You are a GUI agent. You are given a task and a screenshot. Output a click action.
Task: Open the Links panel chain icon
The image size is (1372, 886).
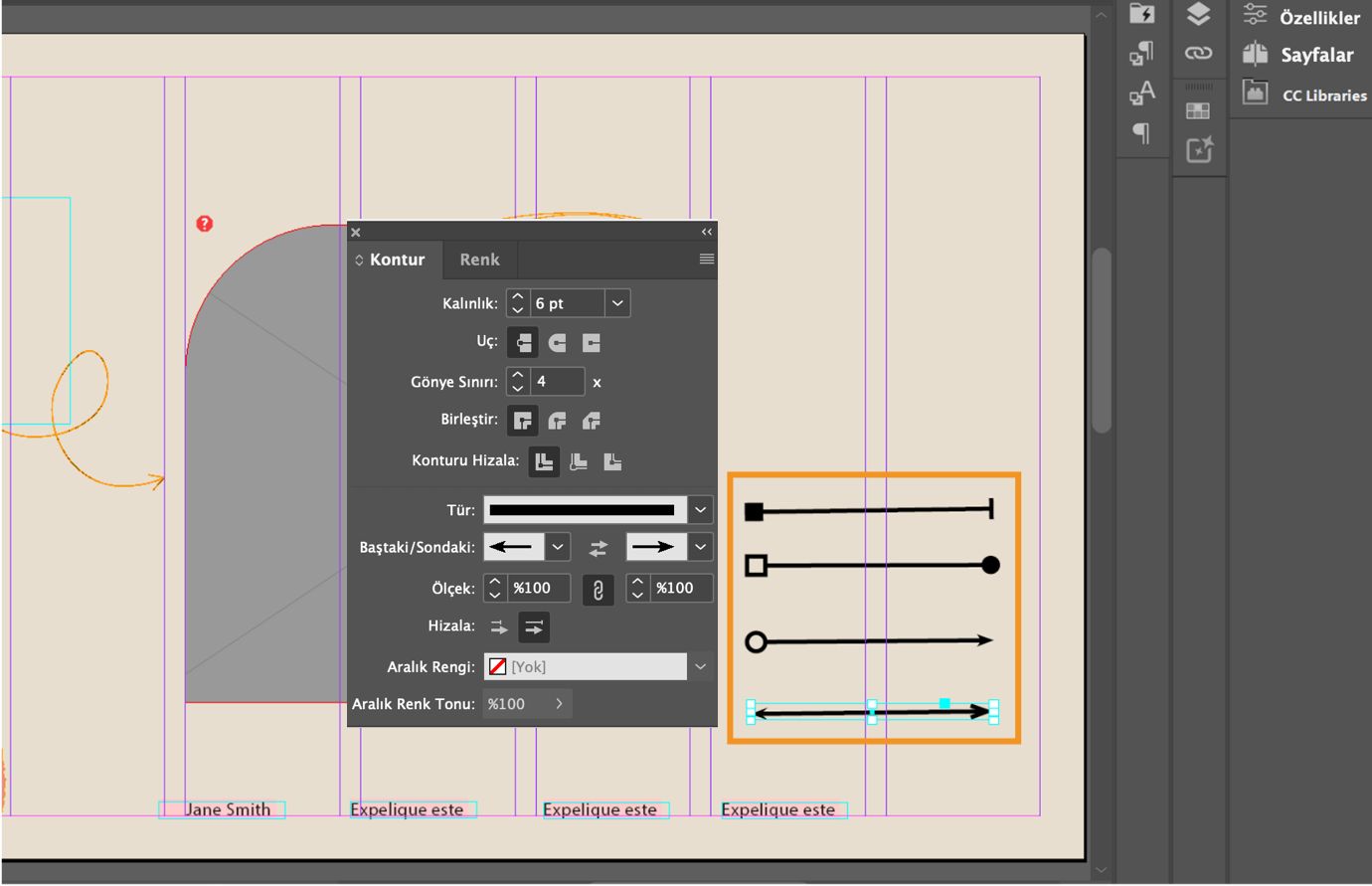[x=1198, y=53]
